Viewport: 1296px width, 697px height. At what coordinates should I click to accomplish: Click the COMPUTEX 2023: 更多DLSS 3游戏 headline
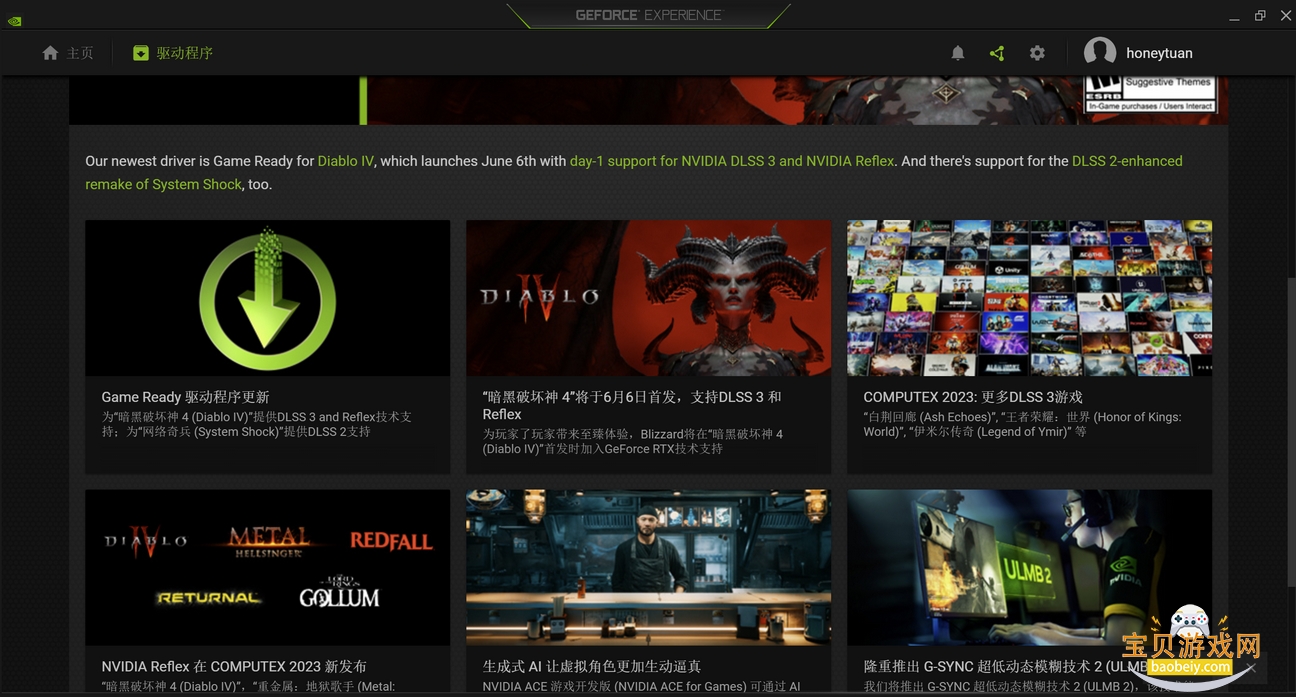pos(973,397)
